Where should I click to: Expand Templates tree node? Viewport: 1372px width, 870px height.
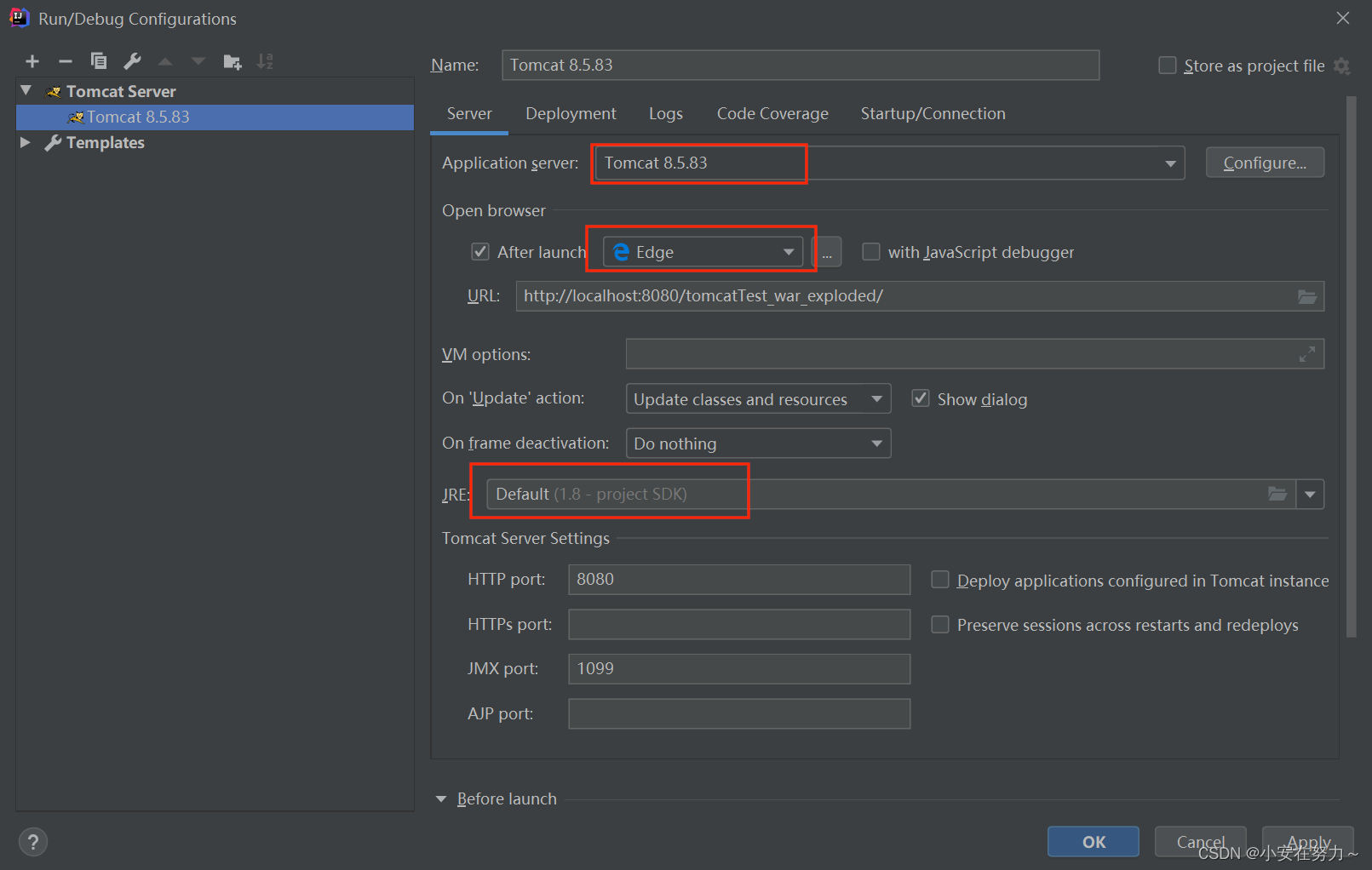(26, 142)
